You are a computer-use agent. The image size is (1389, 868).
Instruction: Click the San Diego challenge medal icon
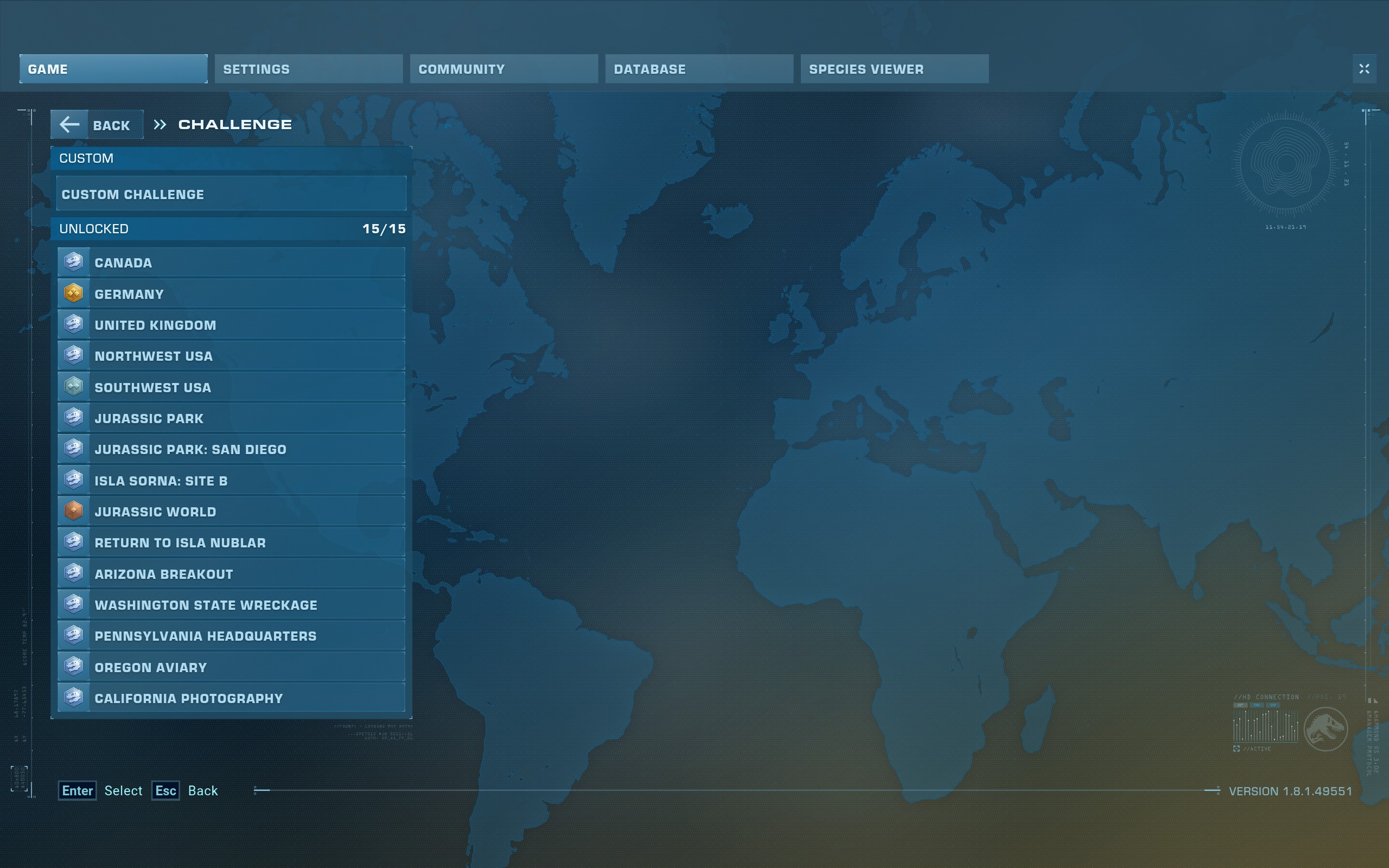click(x=73, y=449)
